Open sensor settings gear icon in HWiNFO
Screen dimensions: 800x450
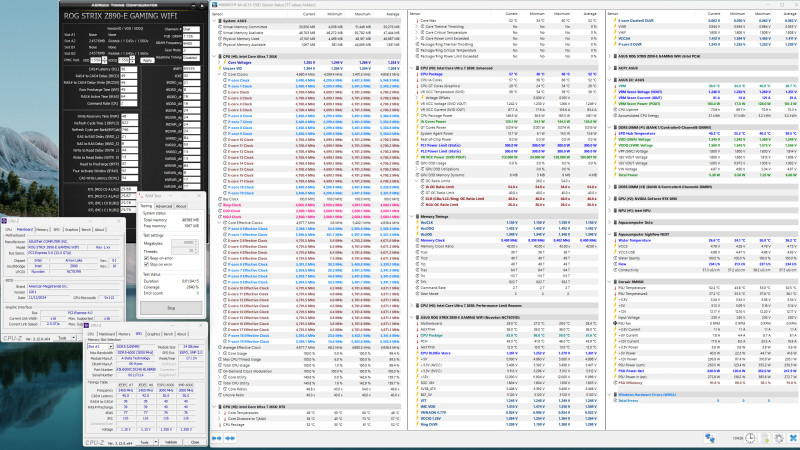coord(779,438)
